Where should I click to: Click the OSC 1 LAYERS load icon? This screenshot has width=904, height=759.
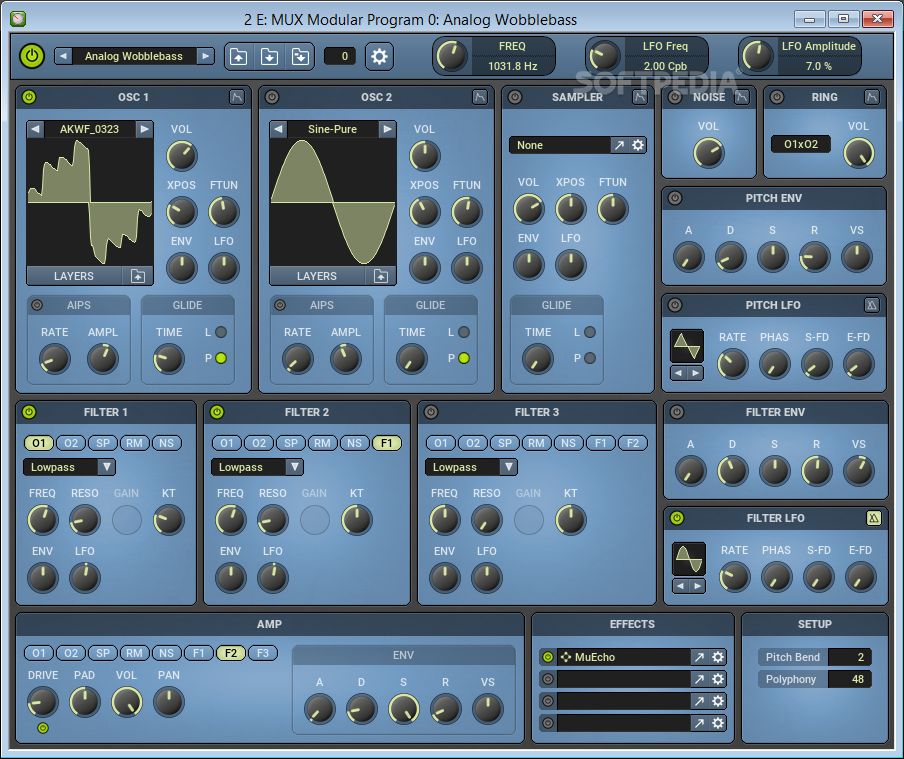pyautogui.click(x=138, y=276)
